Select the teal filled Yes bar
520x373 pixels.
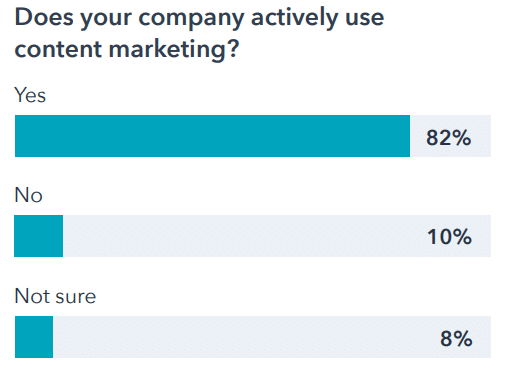(212, 136)
